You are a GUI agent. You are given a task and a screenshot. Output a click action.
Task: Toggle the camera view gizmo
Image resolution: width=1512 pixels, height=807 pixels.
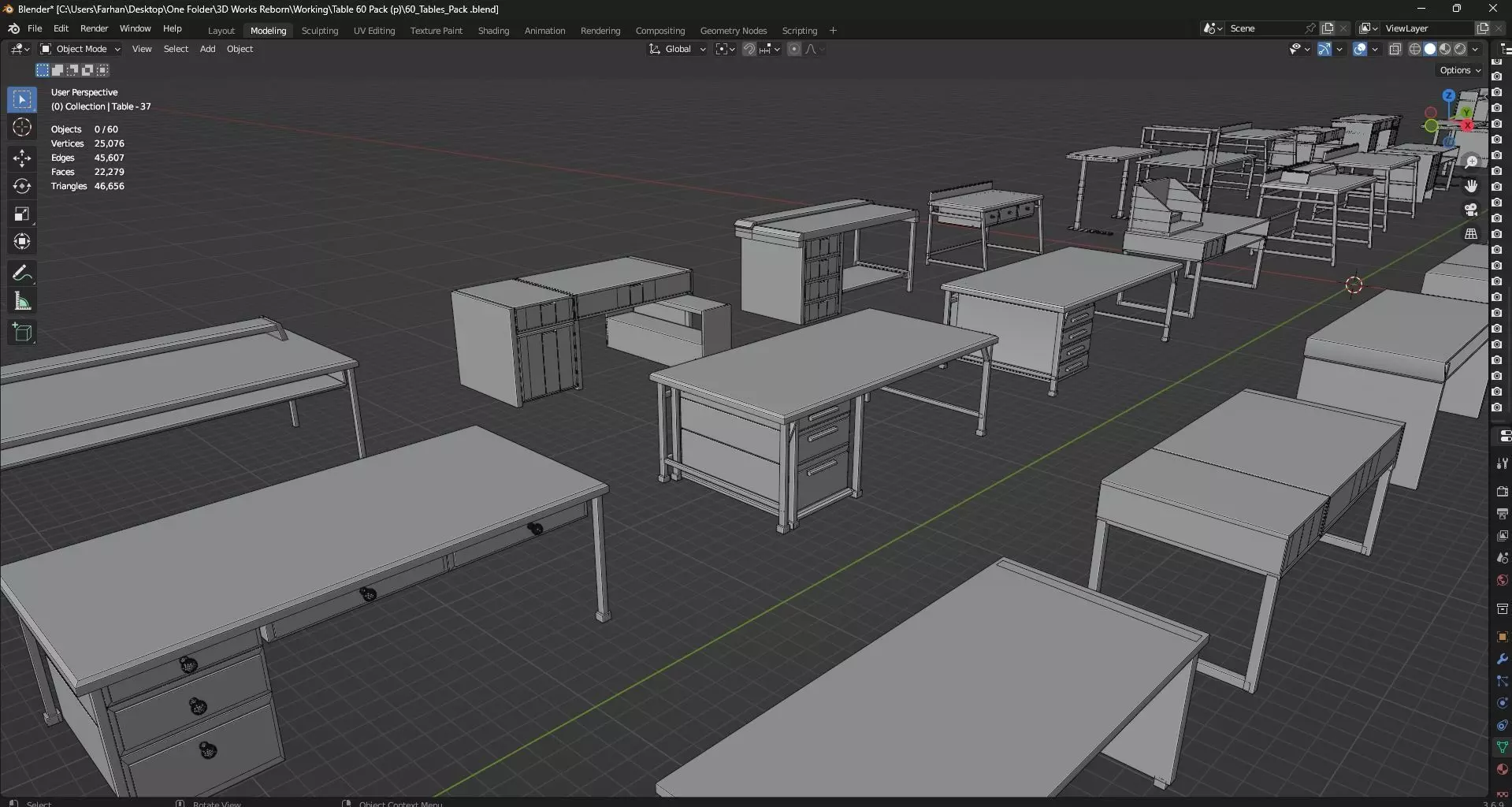(1471, 210)
